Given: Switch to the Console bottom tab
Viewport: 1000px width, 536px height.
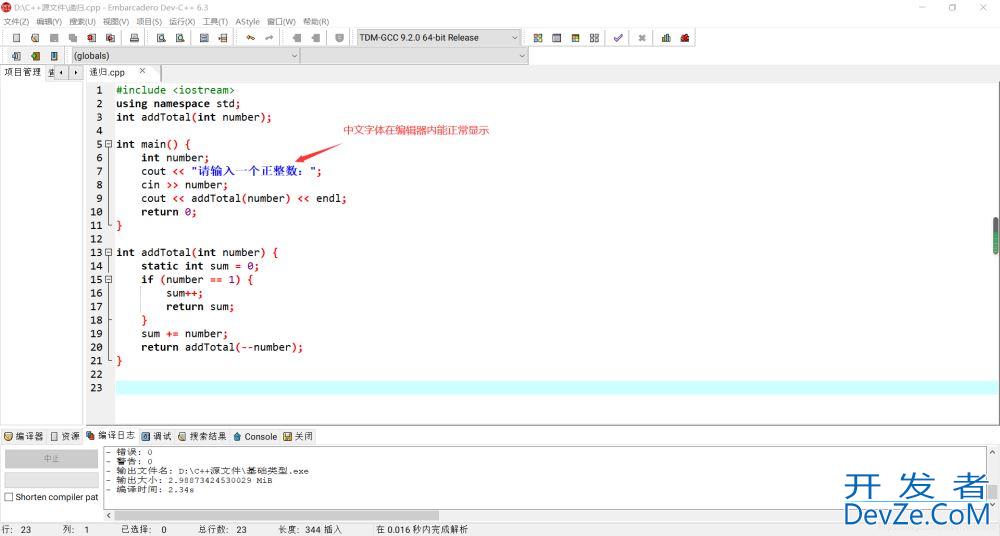Looking at the screenshot, I should pyautogui.click(x=255, y=436).
